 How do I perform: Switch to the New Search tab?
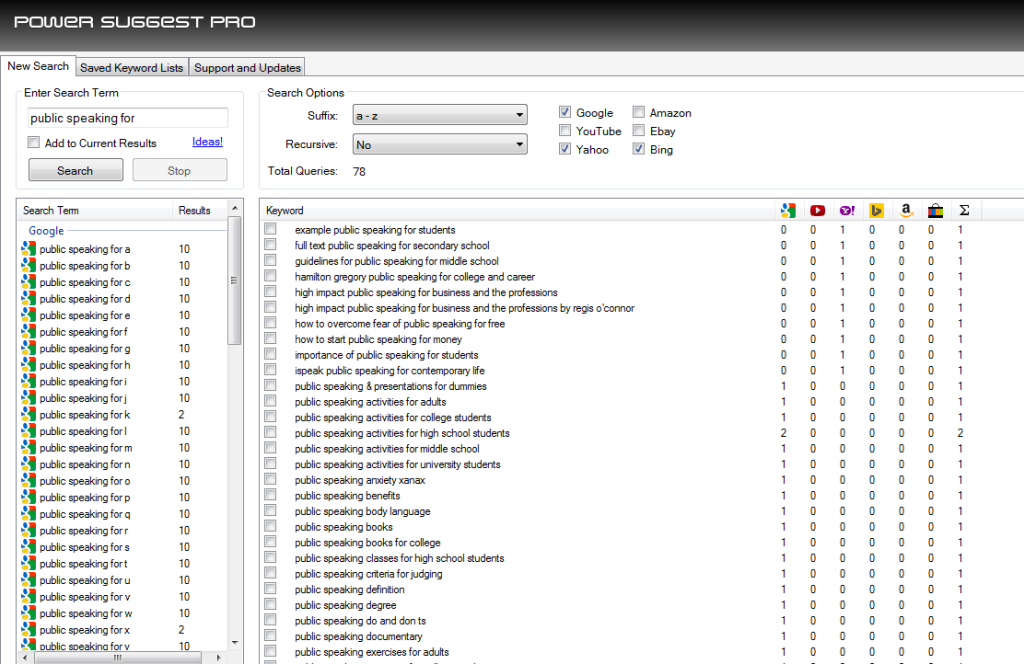[x=38, y=66]
